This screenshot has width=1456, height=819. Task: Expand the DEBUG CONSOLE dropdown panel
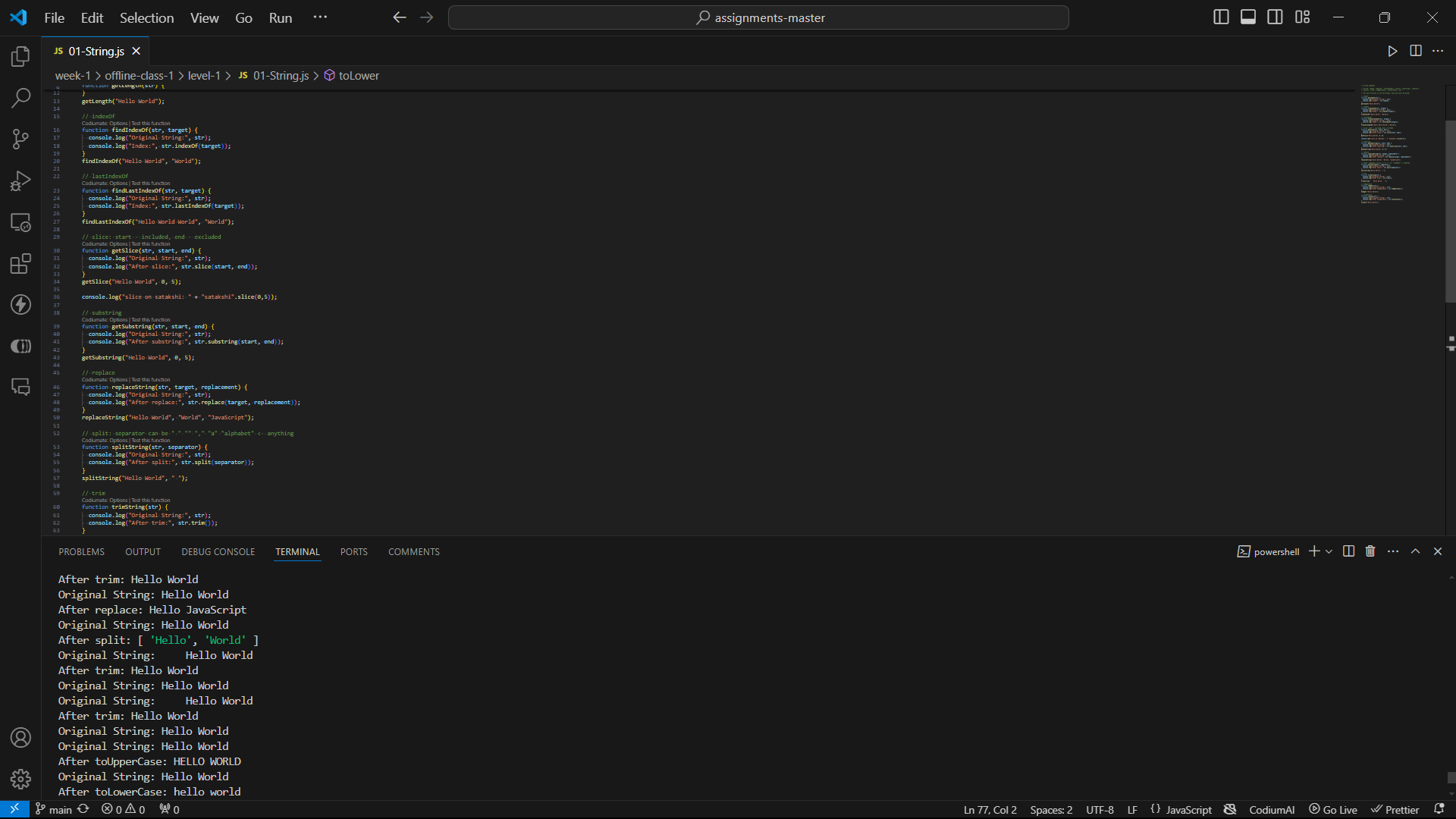(218, 551)
